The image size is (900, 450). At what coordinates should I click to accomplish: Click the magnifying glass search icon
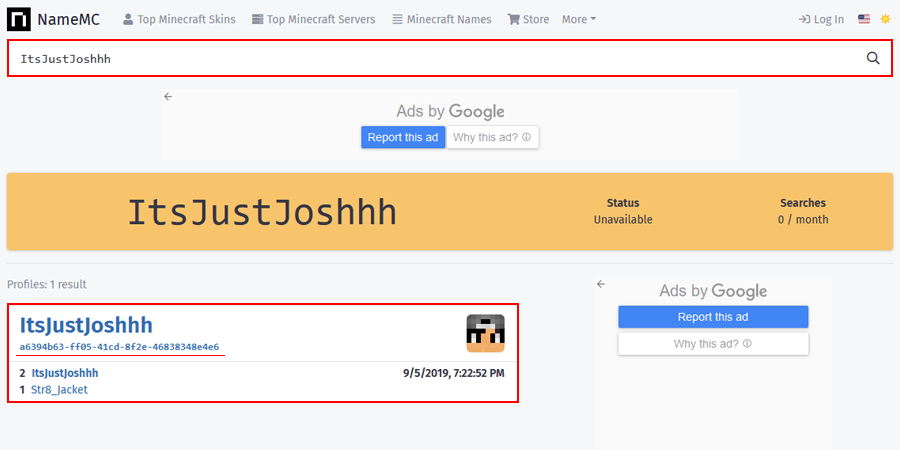pyautogui.click(x=873, y=58)
